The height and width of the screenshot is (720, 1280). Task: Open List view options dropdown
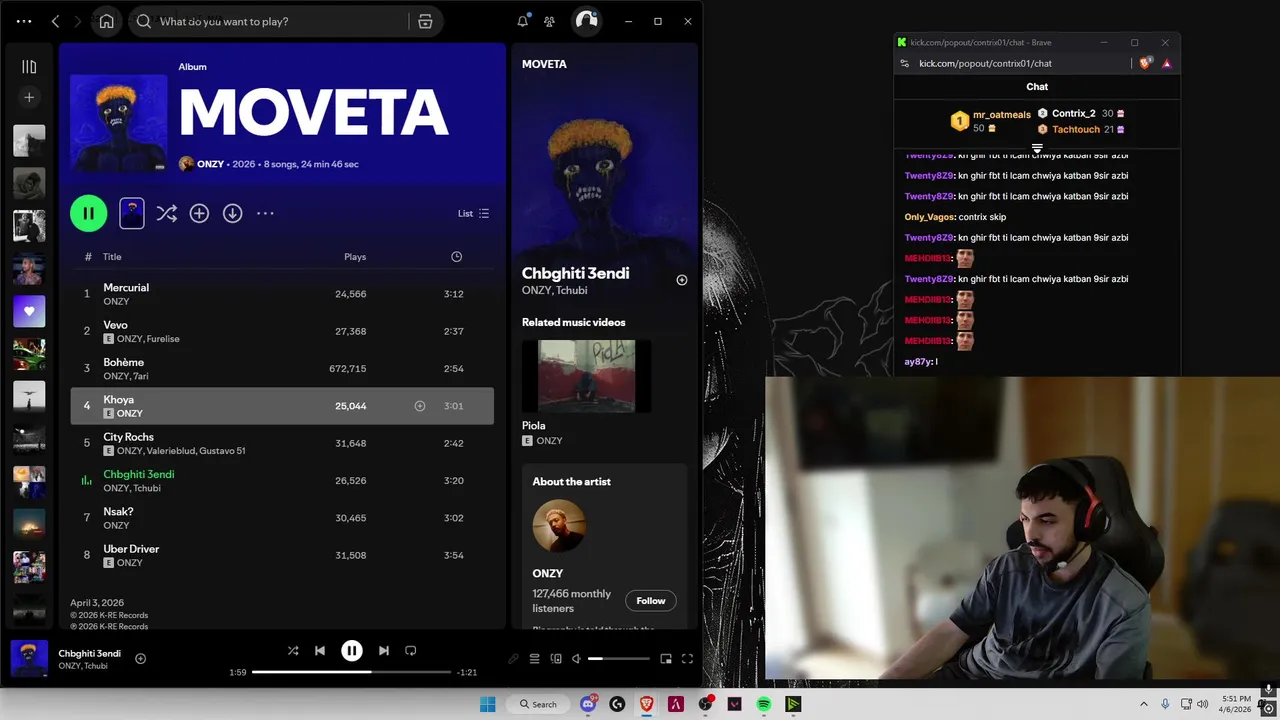[473, 213]
